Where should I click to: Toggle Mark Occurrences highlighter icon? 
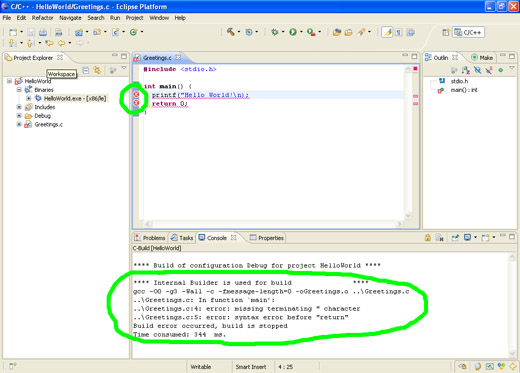point(387,32)
